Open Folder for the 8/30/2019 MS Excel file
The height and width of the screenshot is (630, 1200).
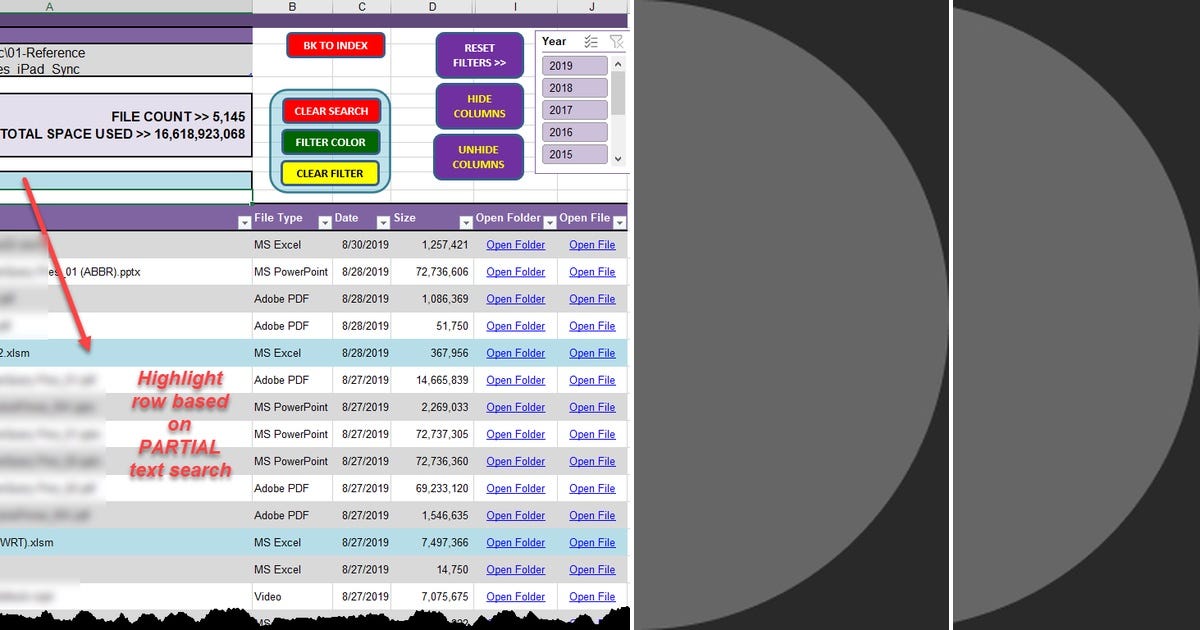[515, 244]
